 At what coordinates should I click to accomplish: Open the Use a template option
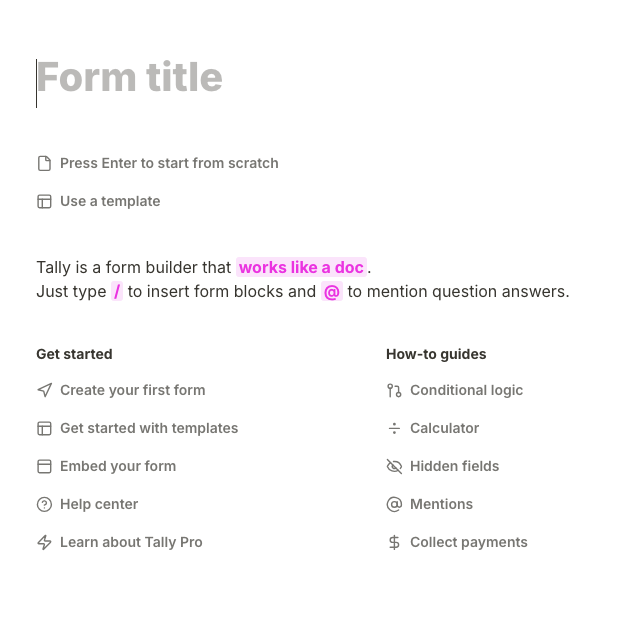pyautogui.click(x=110, y=201)
